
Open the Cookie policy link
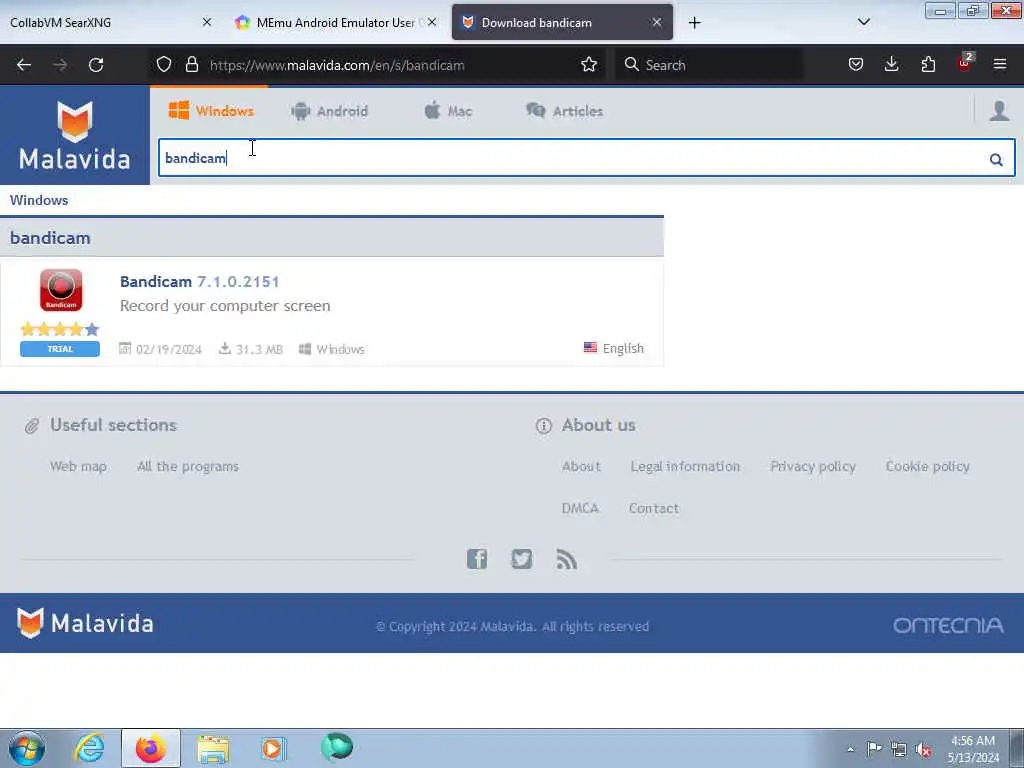(927, 466)
